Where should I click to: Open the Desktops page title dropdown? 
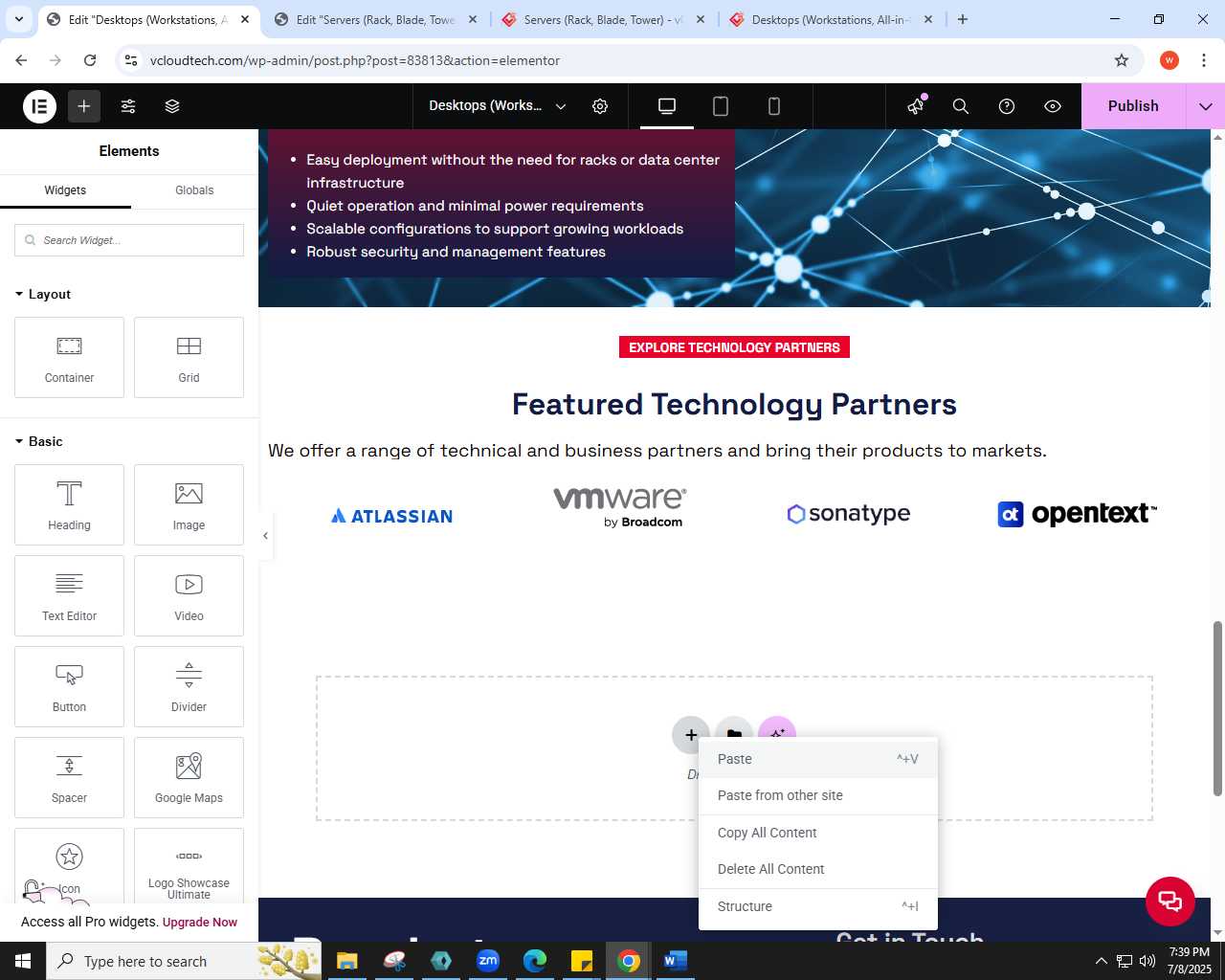coord(497,106)
